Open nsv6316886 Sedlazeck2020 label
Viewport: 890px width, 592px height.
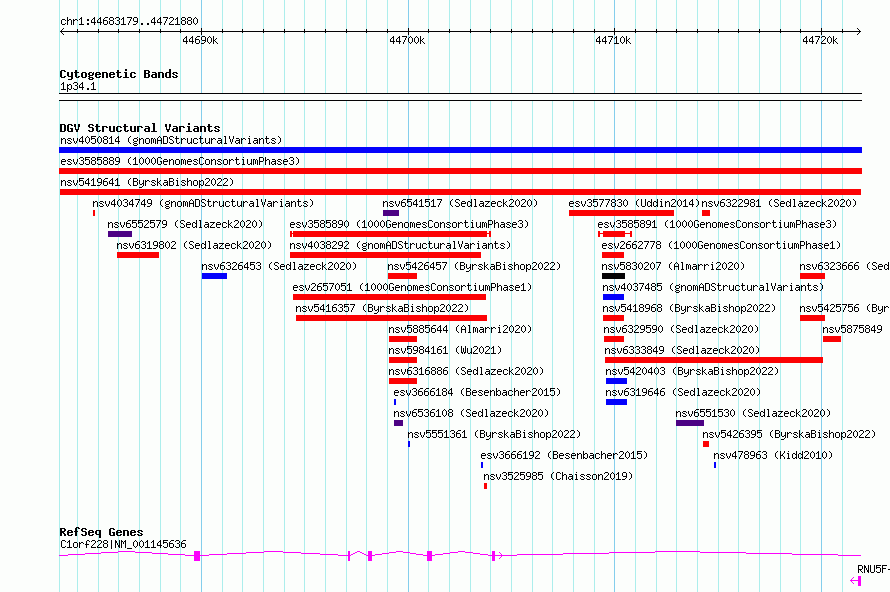[x=466, y=371]
